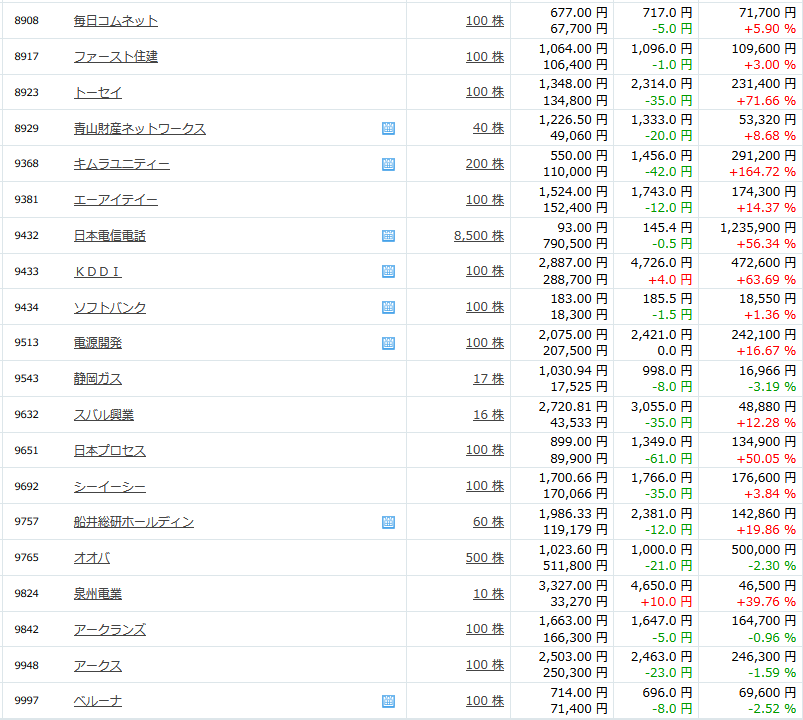Select stock code 9765

point(27,557)
